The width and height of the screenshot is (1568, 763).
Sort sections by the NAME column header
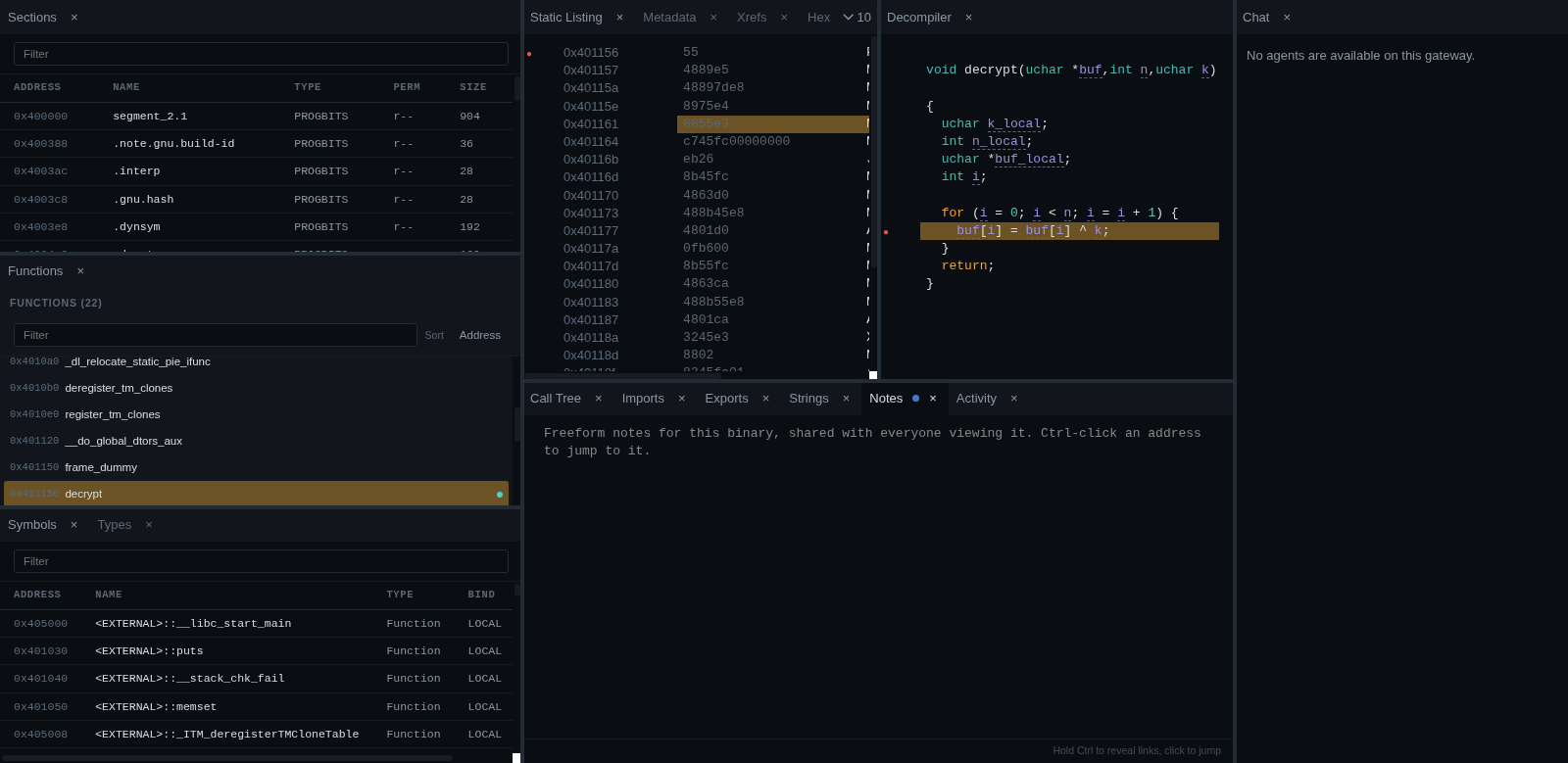(126, 87)
